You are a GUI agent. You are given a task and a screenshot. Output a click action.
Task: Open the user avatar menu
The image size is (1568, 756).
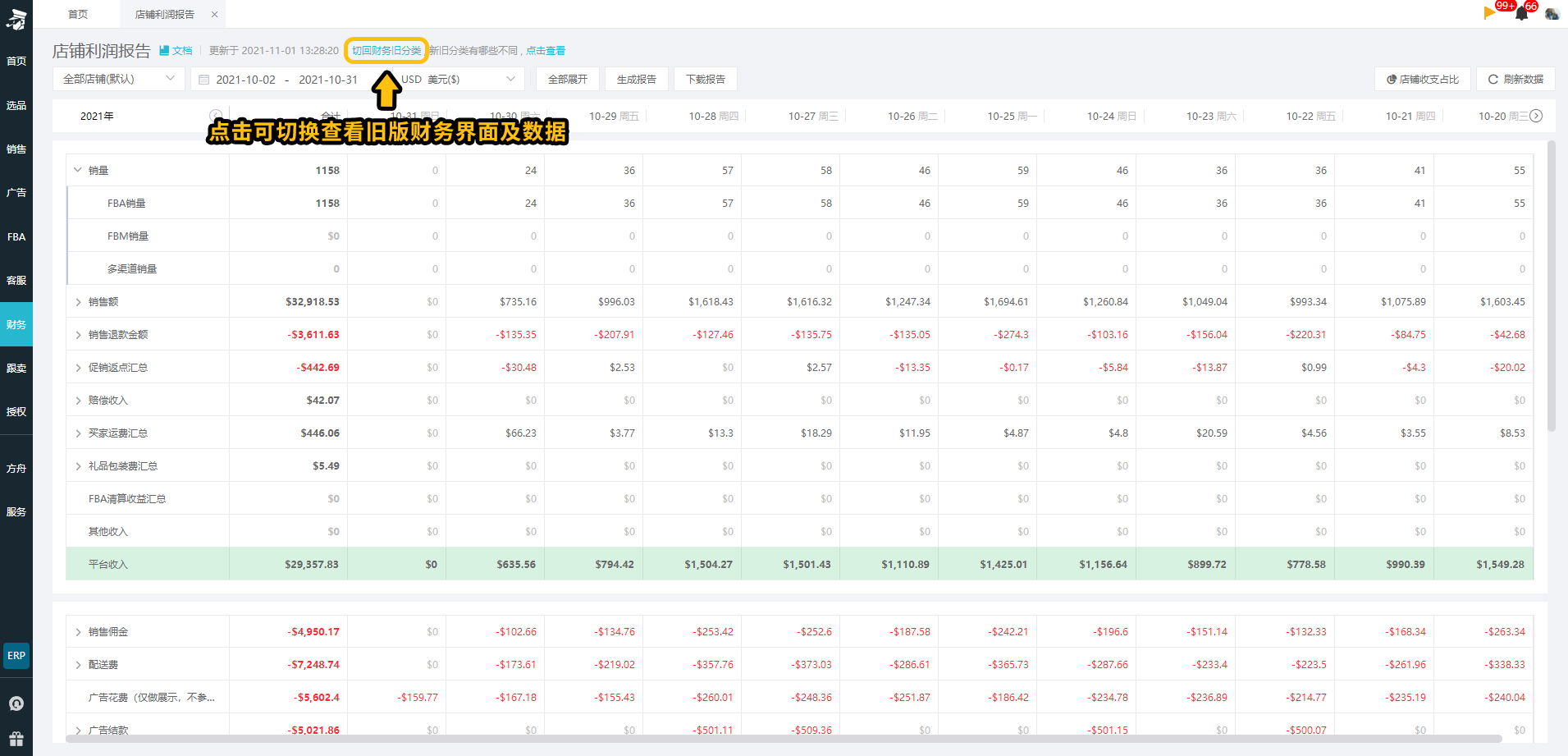[1552, 13]
